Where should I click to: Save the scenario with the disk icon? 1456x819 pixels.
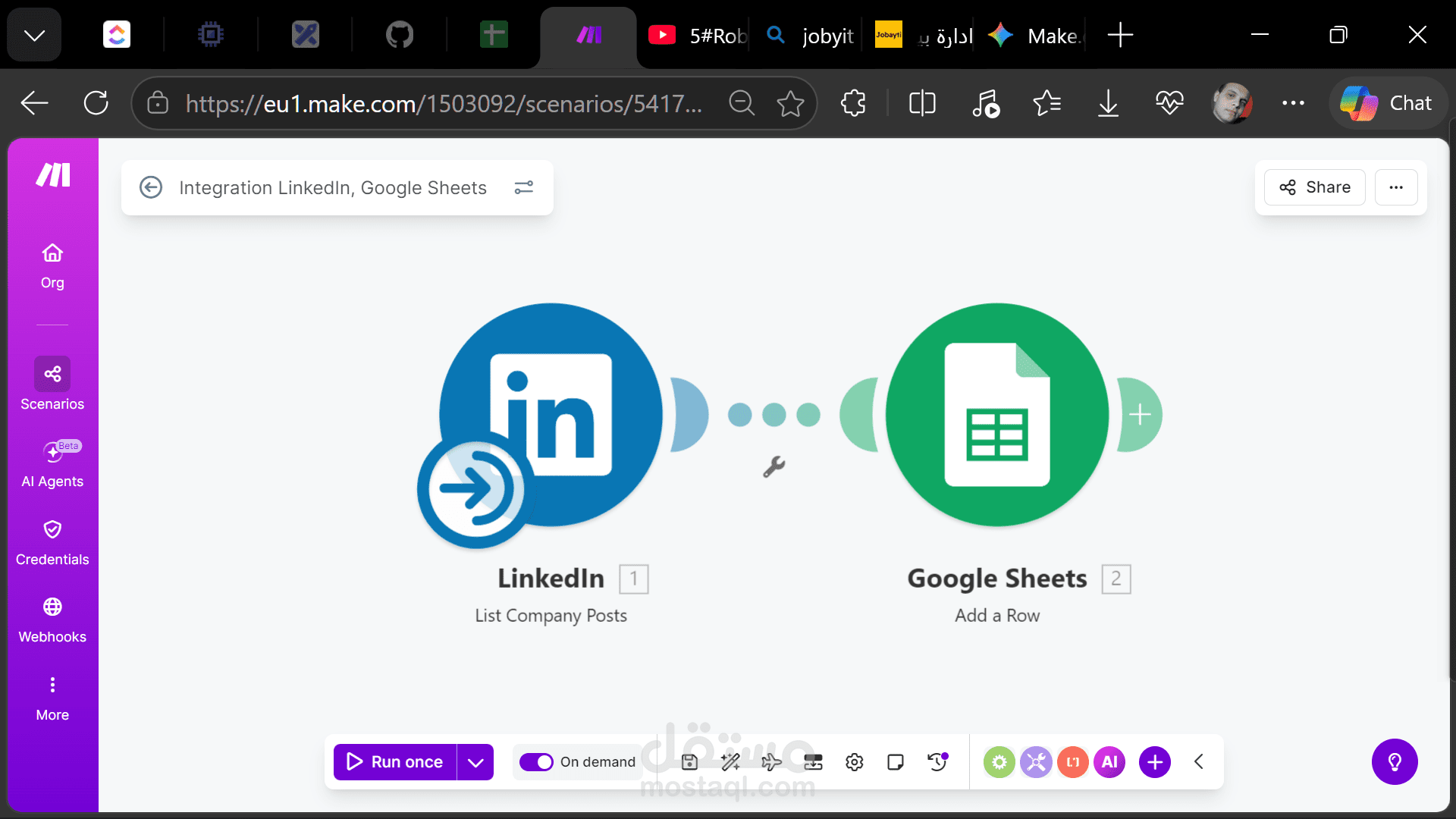(x=689, y=761)
